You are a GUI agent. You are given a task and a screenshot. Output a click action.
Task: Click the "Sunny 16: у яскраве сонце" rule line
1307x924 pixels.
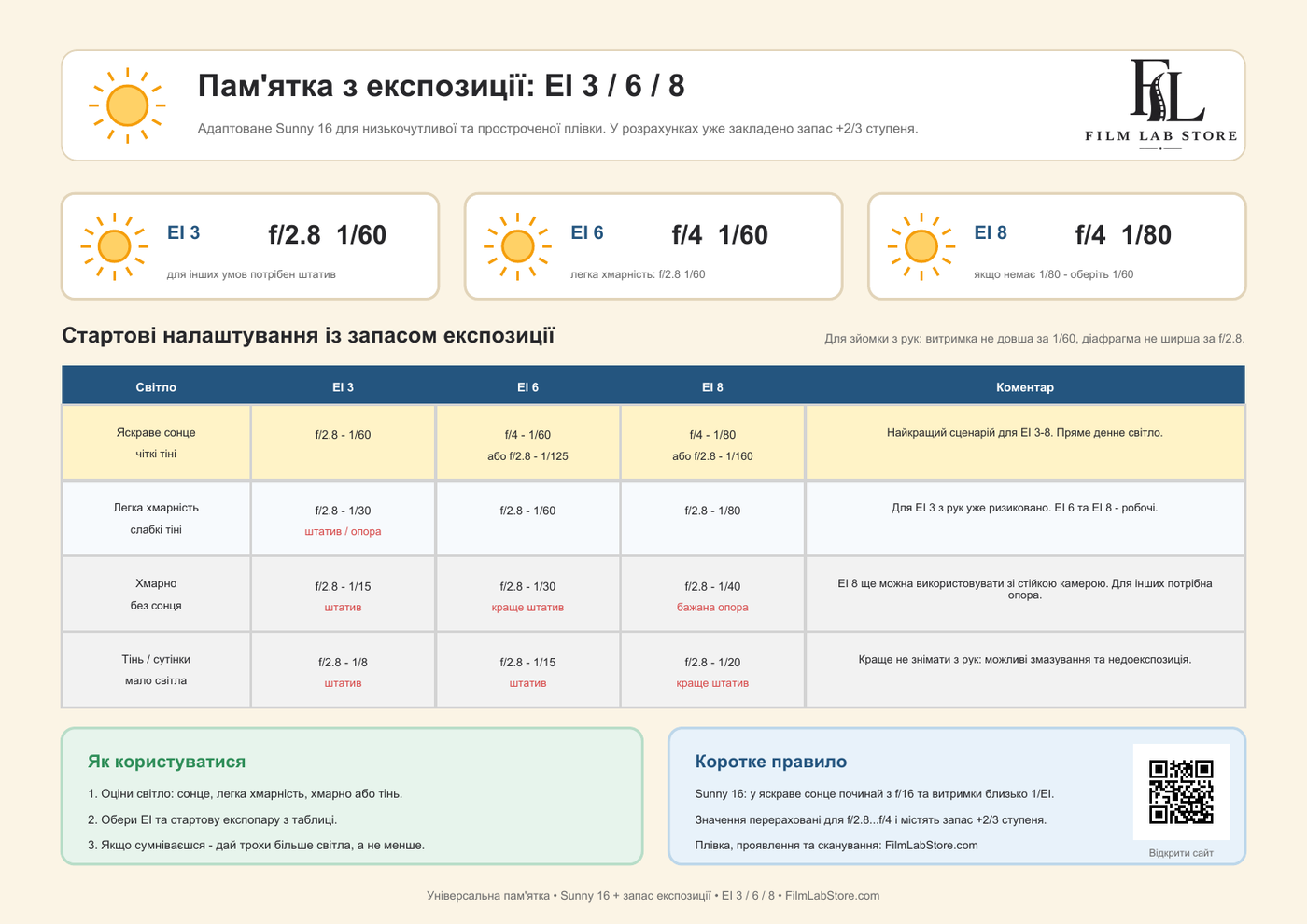click(875, 794)
